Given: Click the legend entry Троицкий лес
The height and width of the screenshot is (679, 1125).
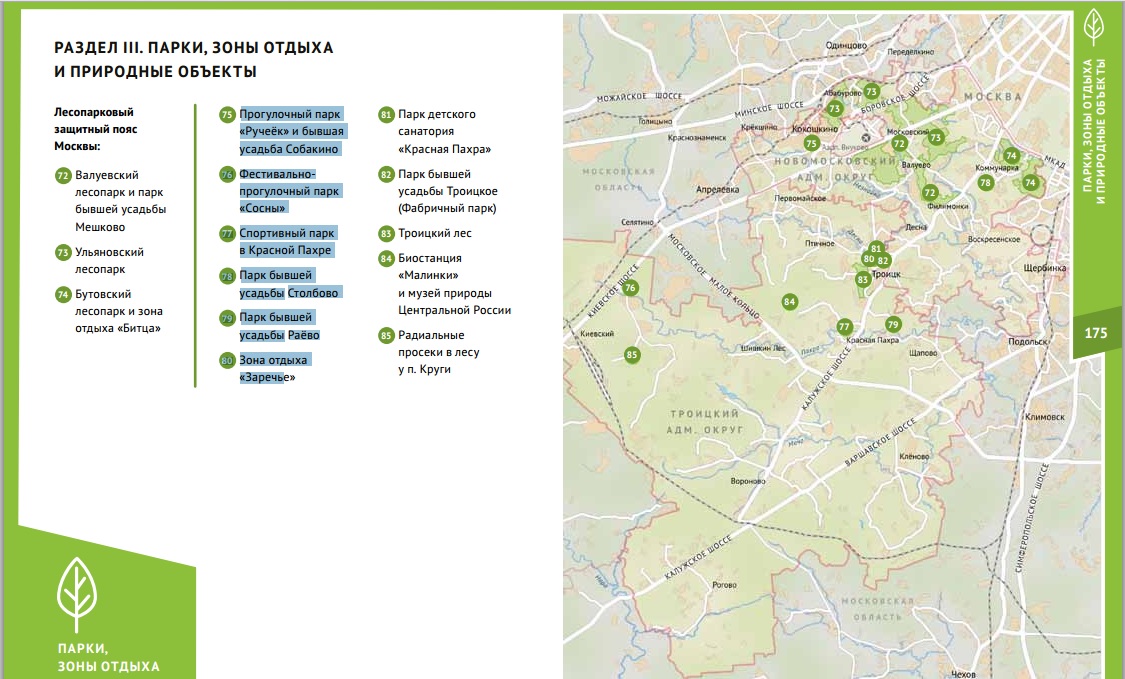Looking at the screenshot, I should pos(435,233).
